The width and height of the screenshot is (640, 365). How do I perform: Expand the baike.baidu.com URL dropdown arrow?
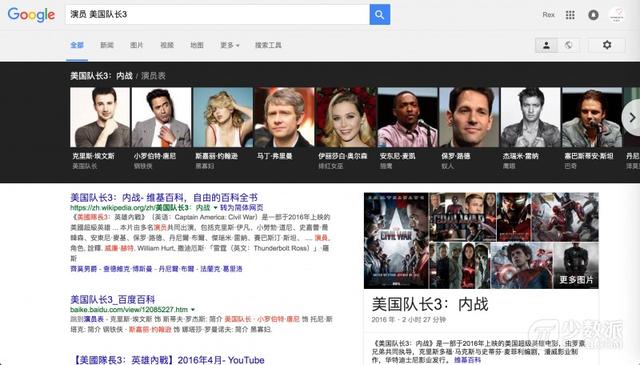(193, 309)
